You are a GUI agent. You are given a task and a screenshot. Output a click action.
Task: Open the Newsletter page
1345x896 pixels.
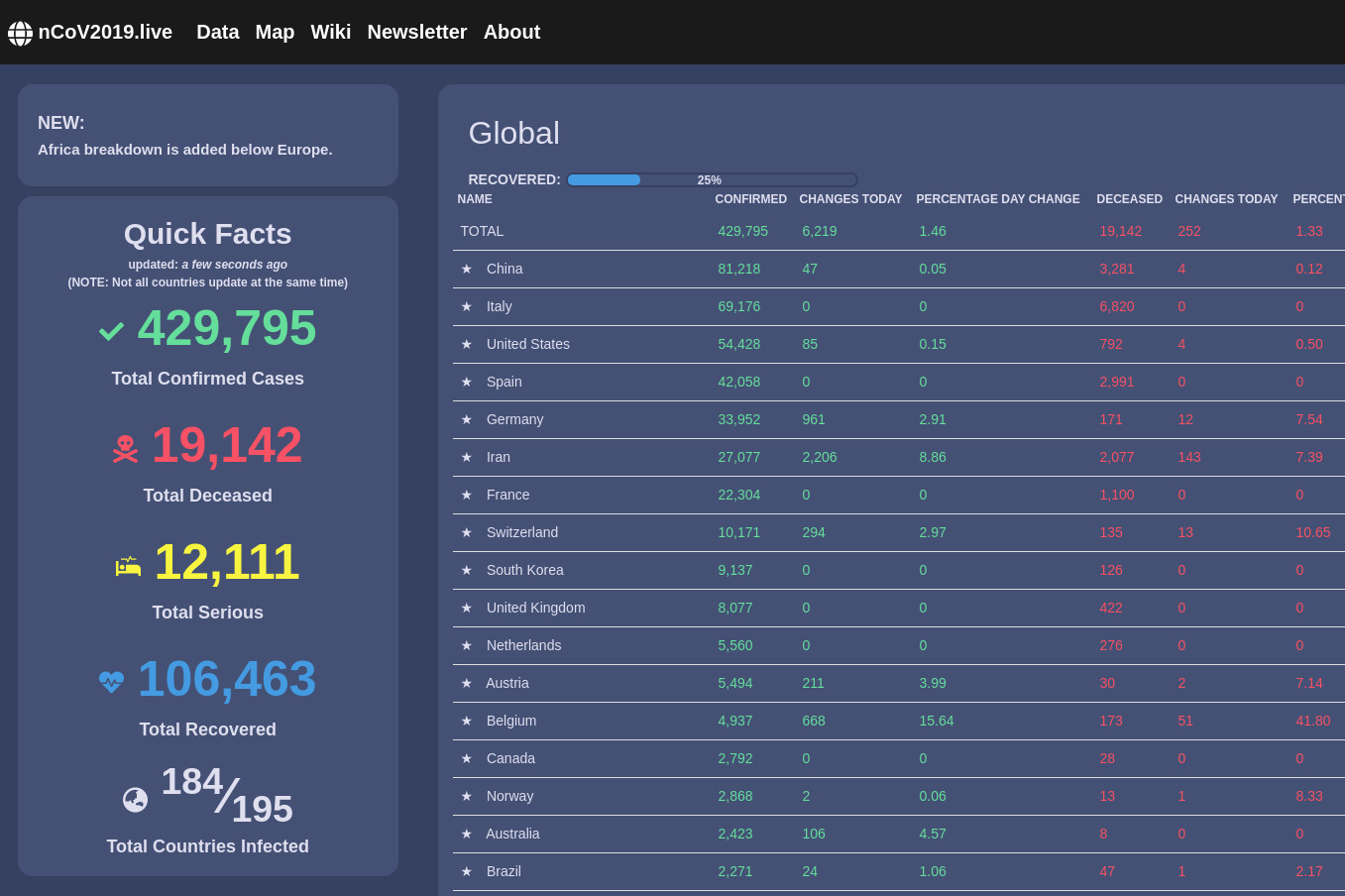point(416,32)
